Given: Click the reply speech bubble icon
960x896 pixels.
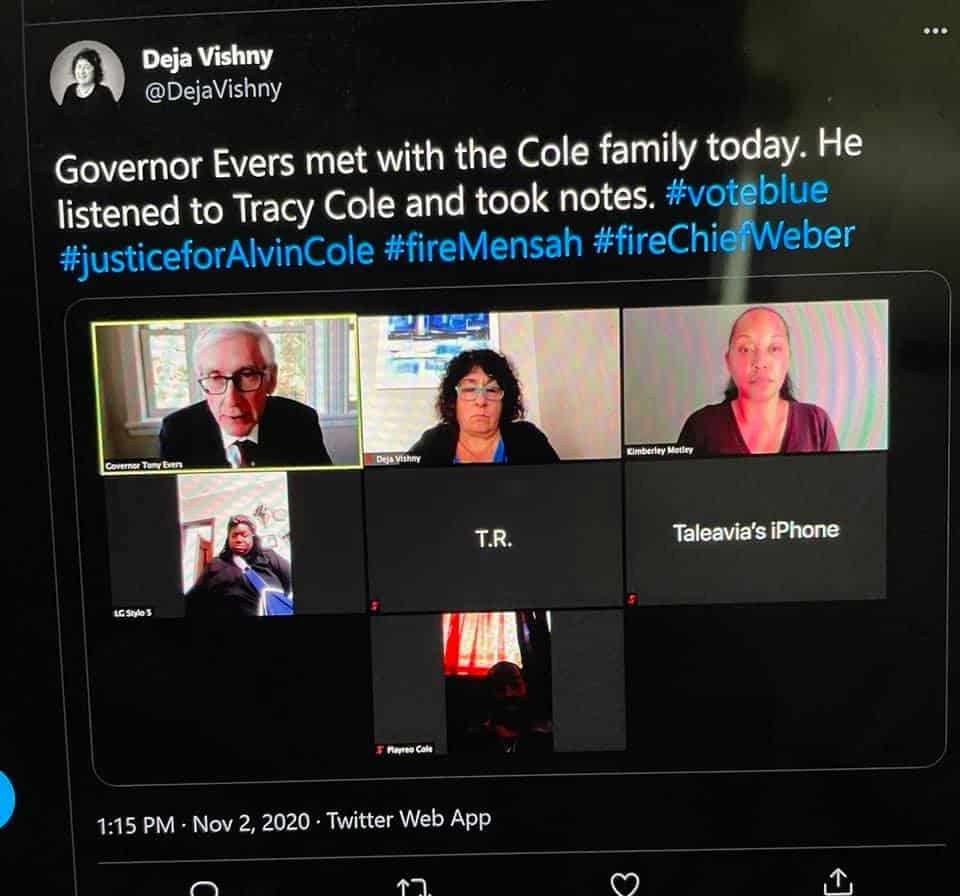Looking at the screenshot, I should (204, 888).
